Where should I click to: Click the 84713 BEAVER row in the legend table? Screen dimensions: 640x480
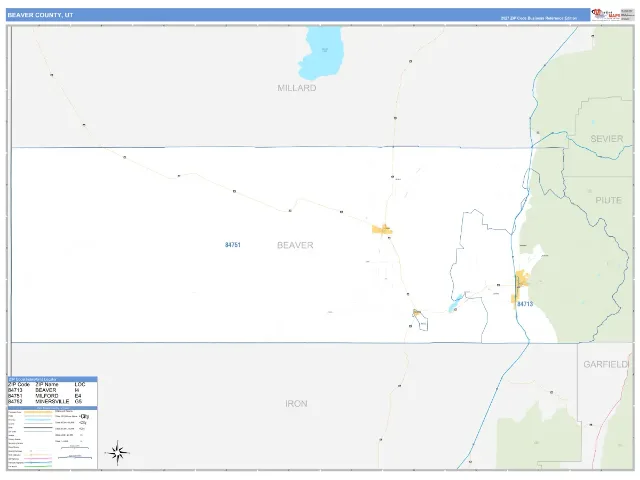coord(52,390)
